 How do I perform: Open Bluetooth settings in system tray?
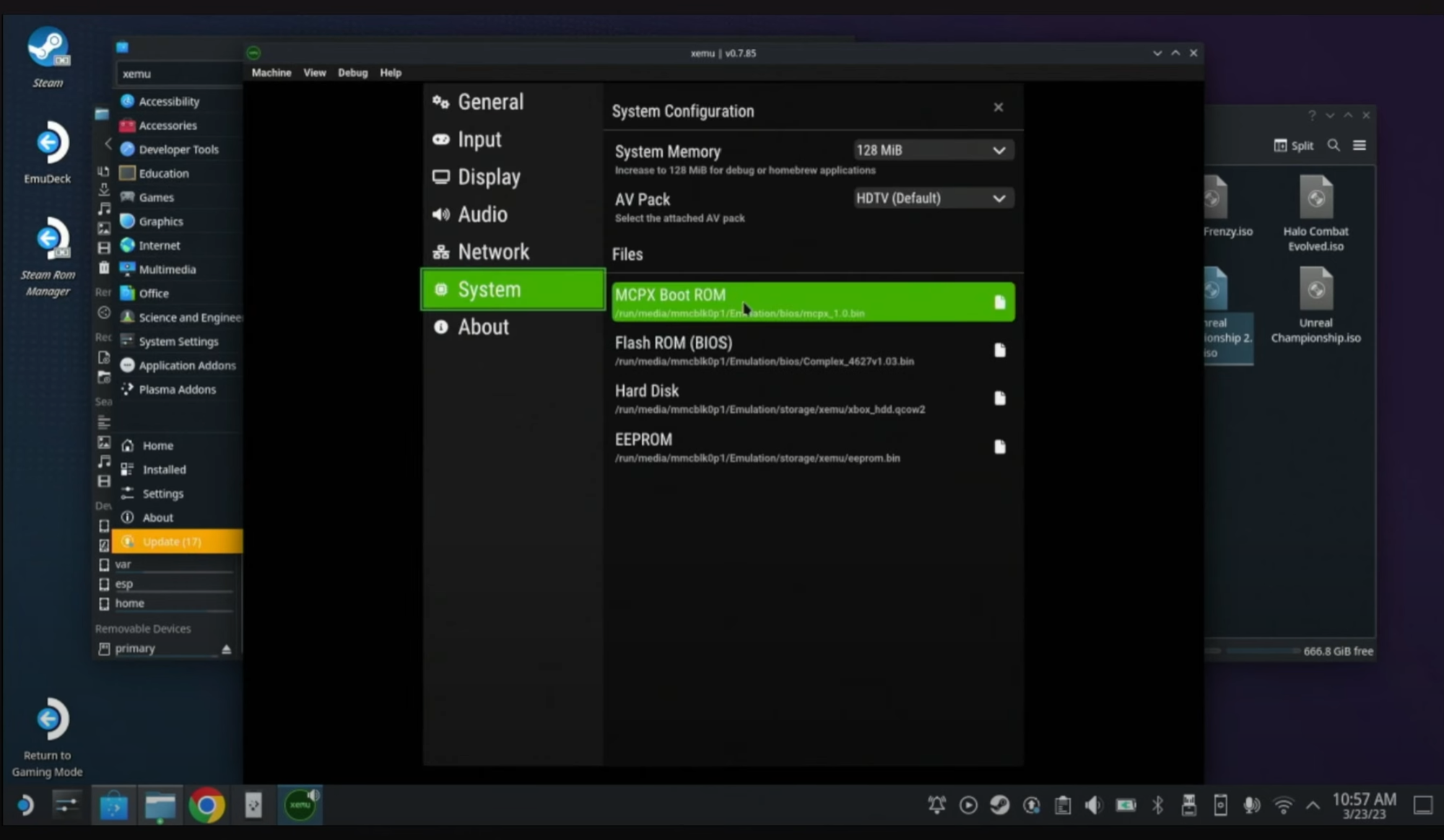pyautogui.click(x=1157, y=805)
